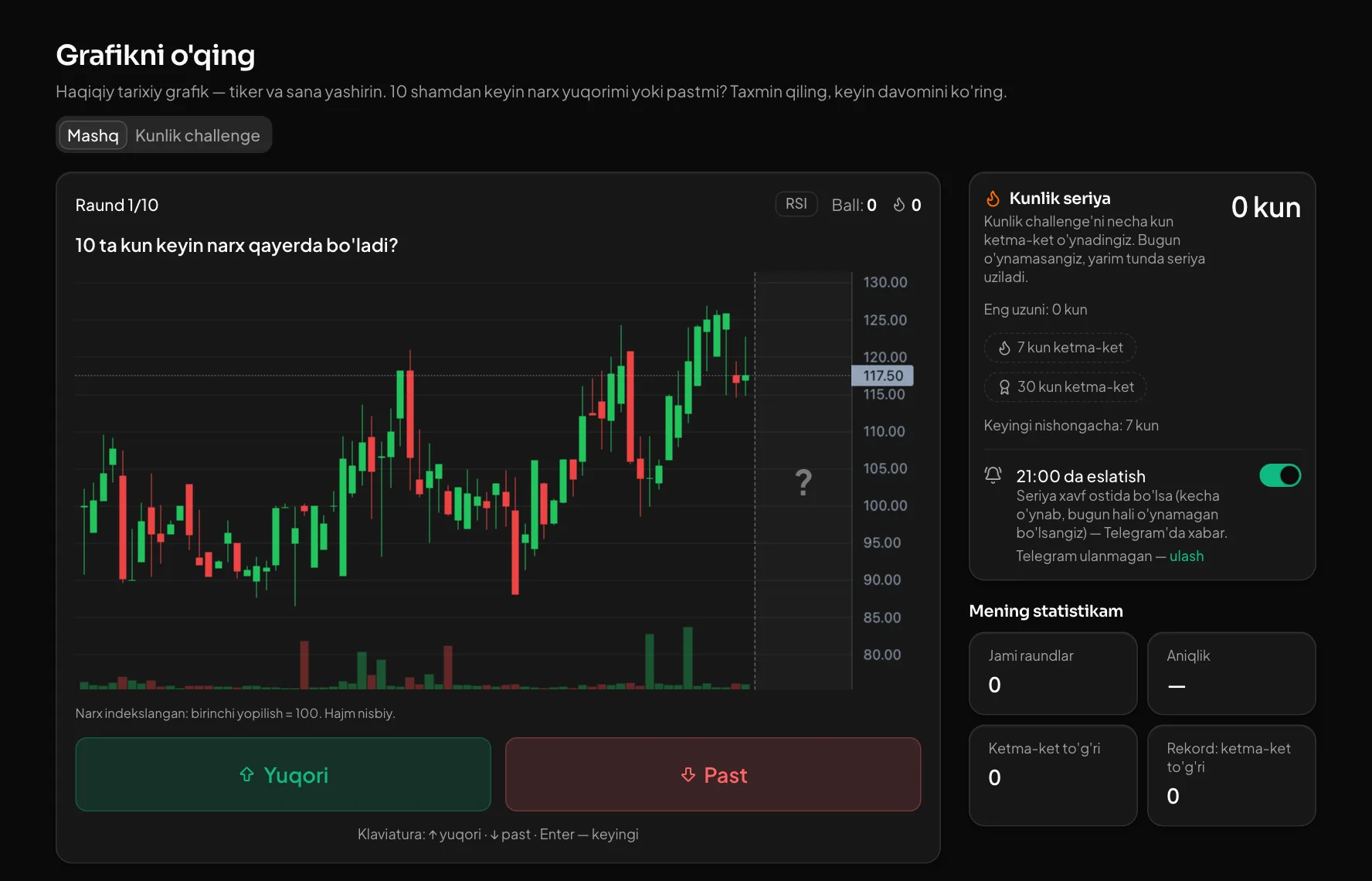Click the Yuqori prediction button
The image size is (1372, 881).
tap(283, 774)
